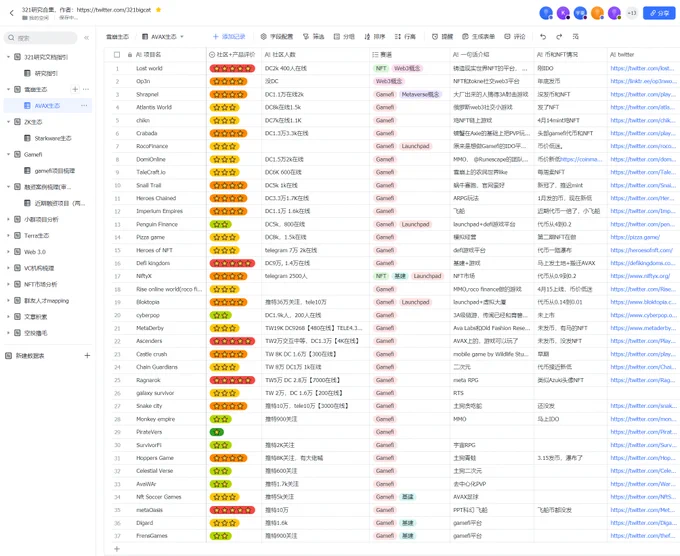Click the first blue collaborator avatar
The image size is (680, 556).
[x=546, y=13]
